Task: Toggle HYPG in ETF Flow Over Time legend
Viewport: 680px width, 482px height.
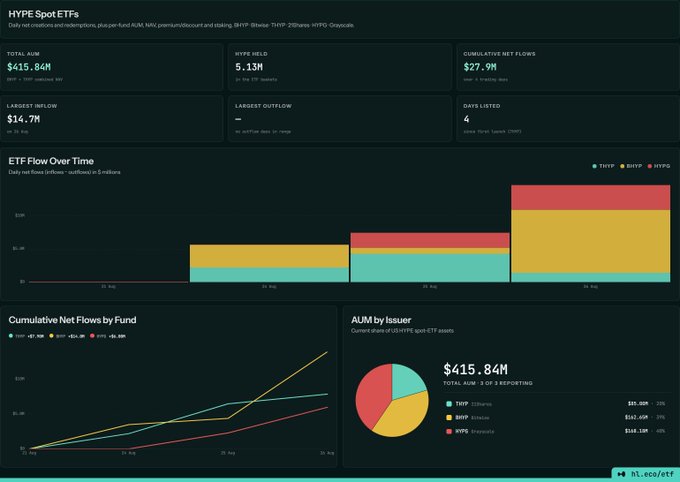Action: (x=659, y=166)
